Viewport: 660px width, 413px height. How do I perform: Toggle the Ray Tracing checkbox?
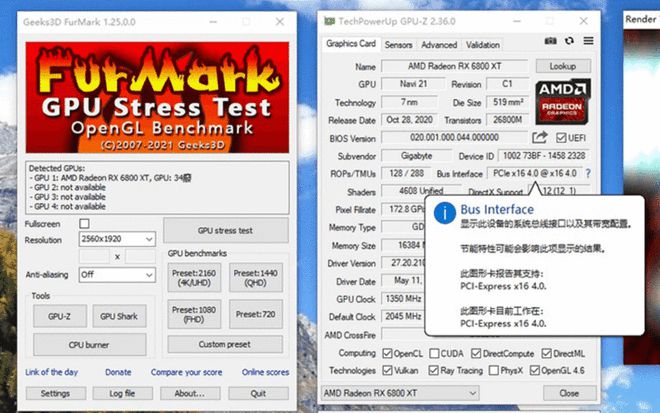434,370
